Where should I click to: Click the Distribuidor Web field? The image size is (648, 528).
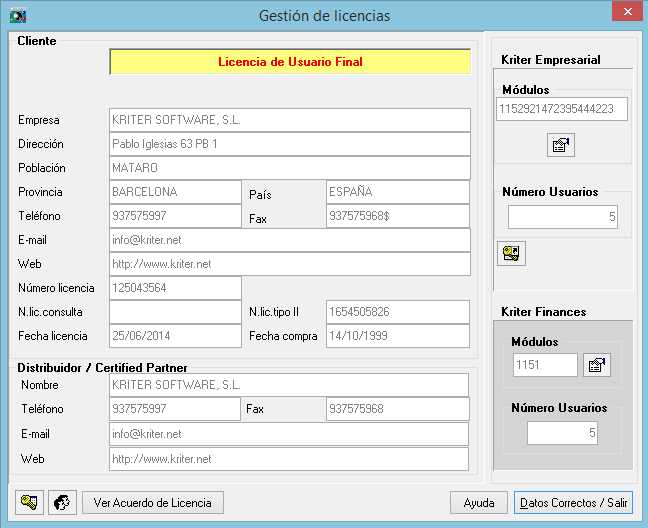click(289, 459)
